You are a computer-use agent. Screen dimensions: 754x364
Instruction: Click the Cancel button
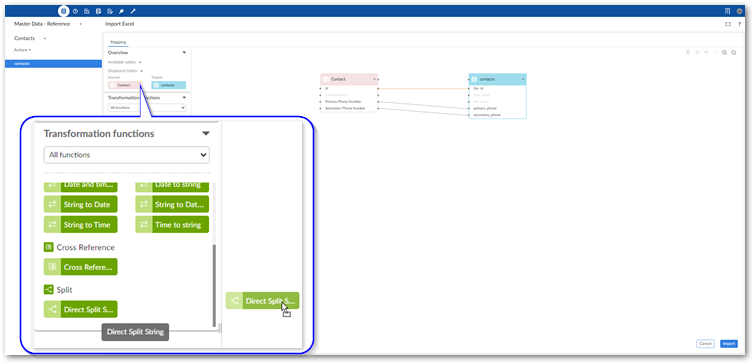click(705, 344)
